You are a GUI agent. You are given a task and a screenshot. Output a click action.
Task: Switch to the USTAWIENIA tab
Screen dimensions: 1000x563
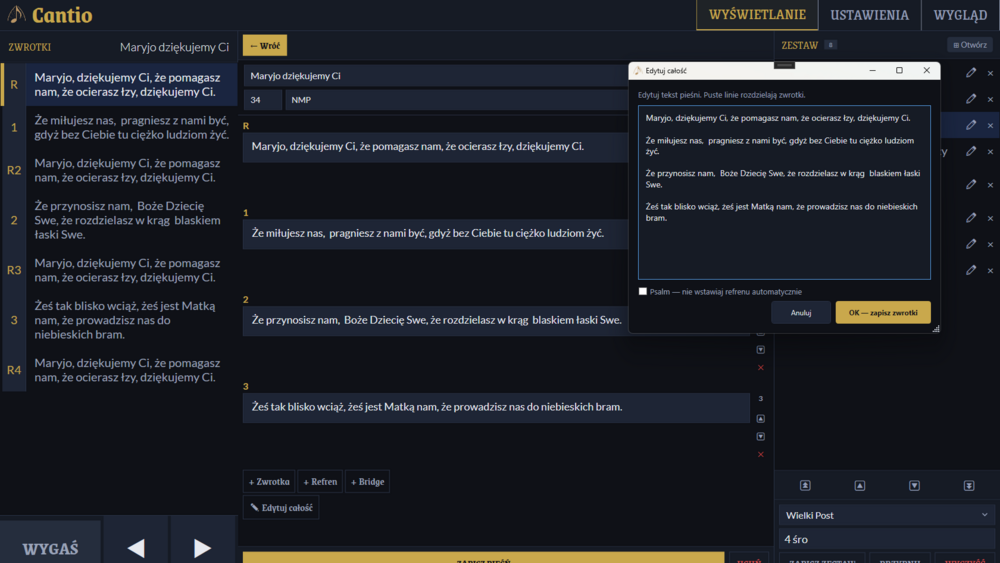point(869,15)
